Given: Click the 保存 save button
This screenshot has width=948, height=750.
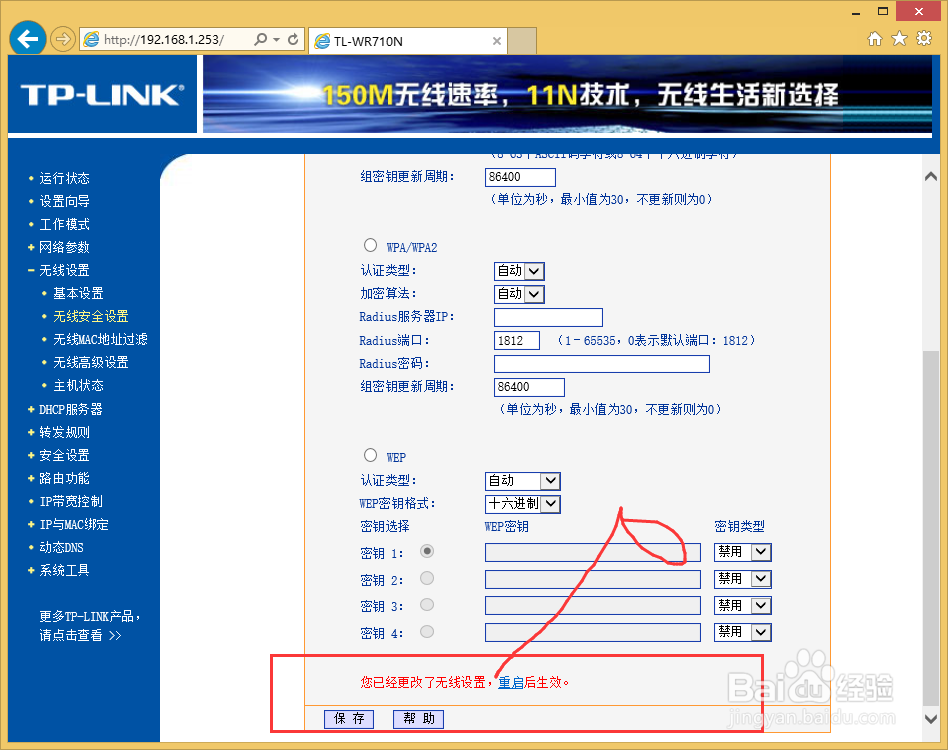Looking at the screenshot, I should pos(349,719).
